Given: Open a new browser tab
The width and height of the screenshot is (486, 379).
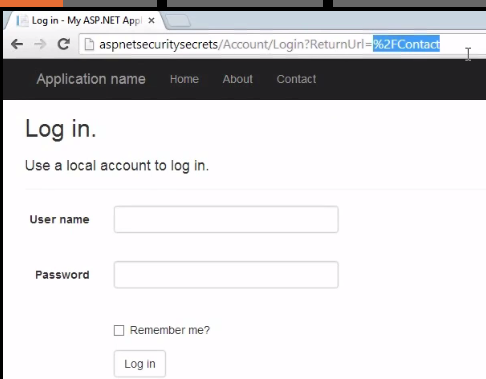Looking at the screenshot, I should coord(178,21).
